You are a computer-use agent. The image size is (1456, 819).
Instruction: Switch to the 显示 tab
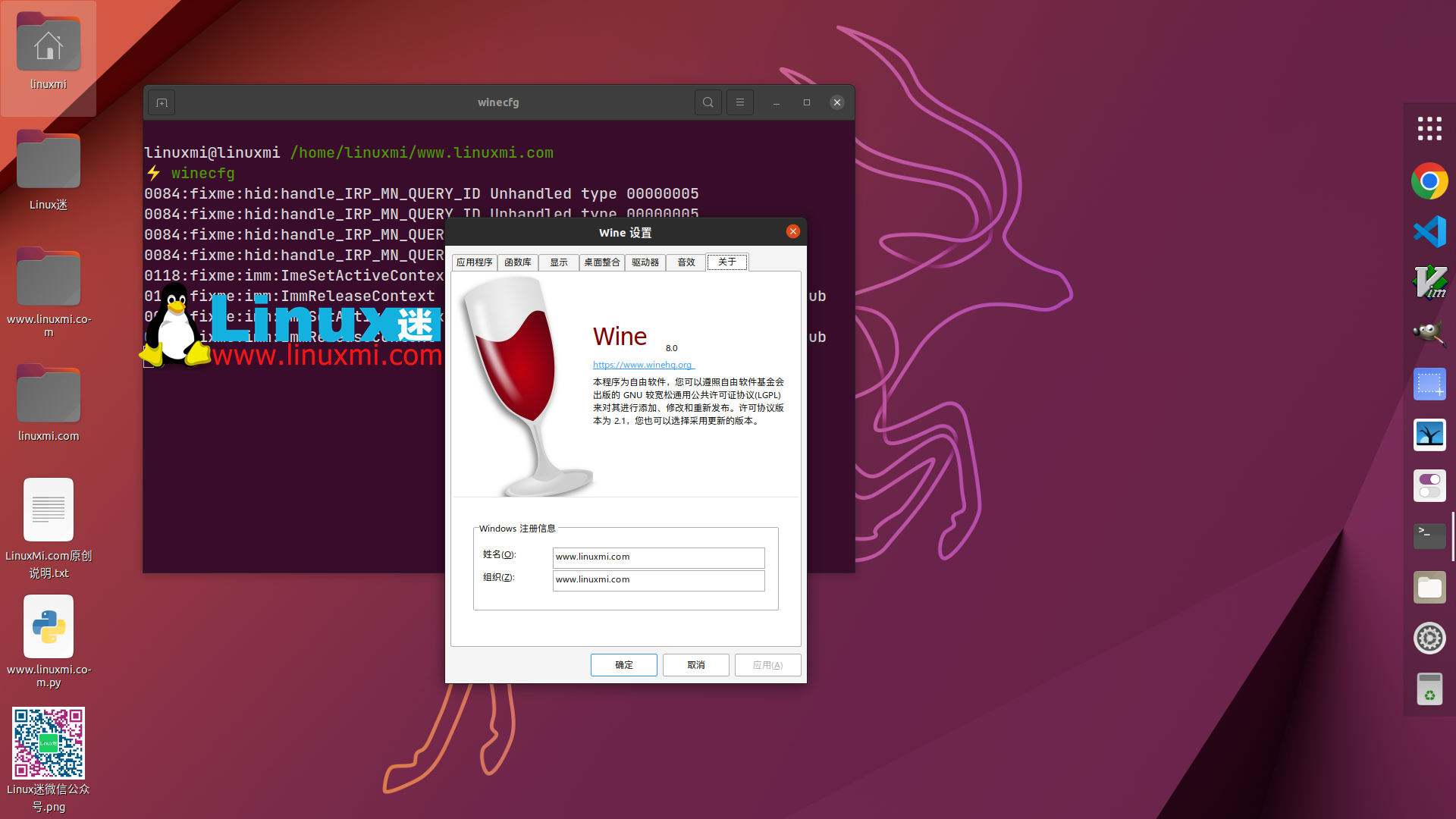(x=559, y=262)
